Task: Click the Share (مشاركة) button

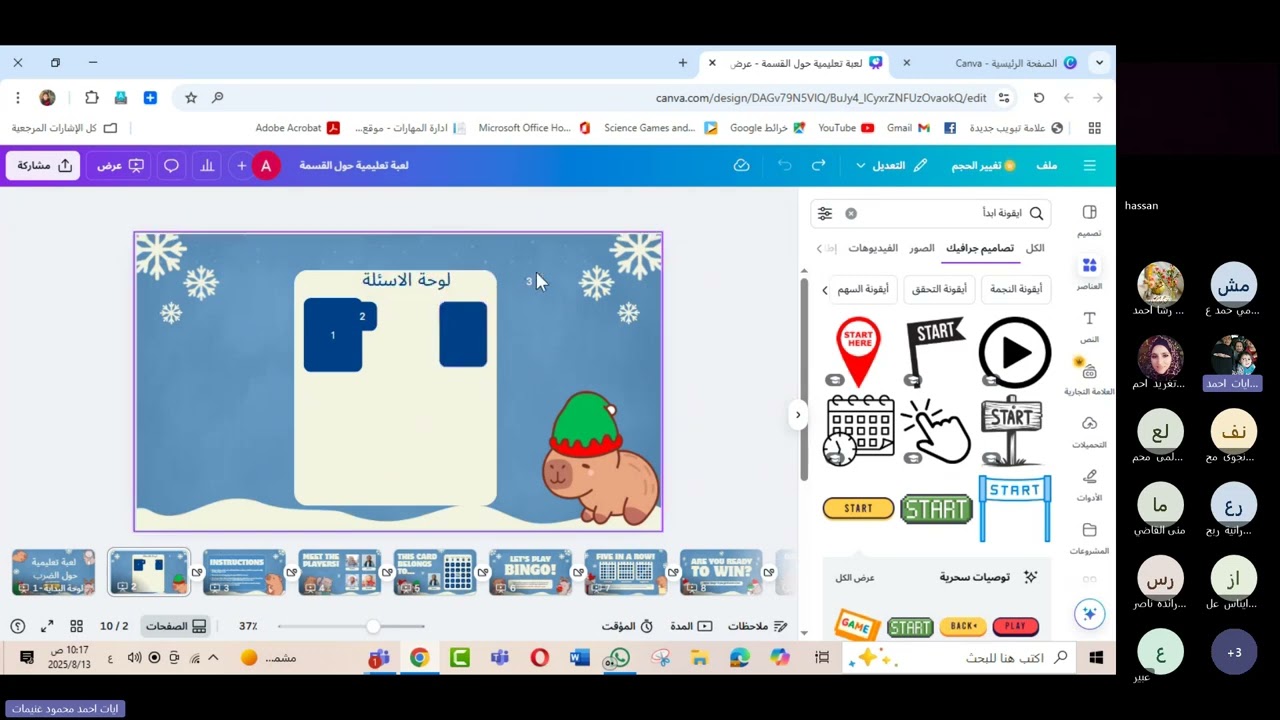Action: [x=43, y=165]
